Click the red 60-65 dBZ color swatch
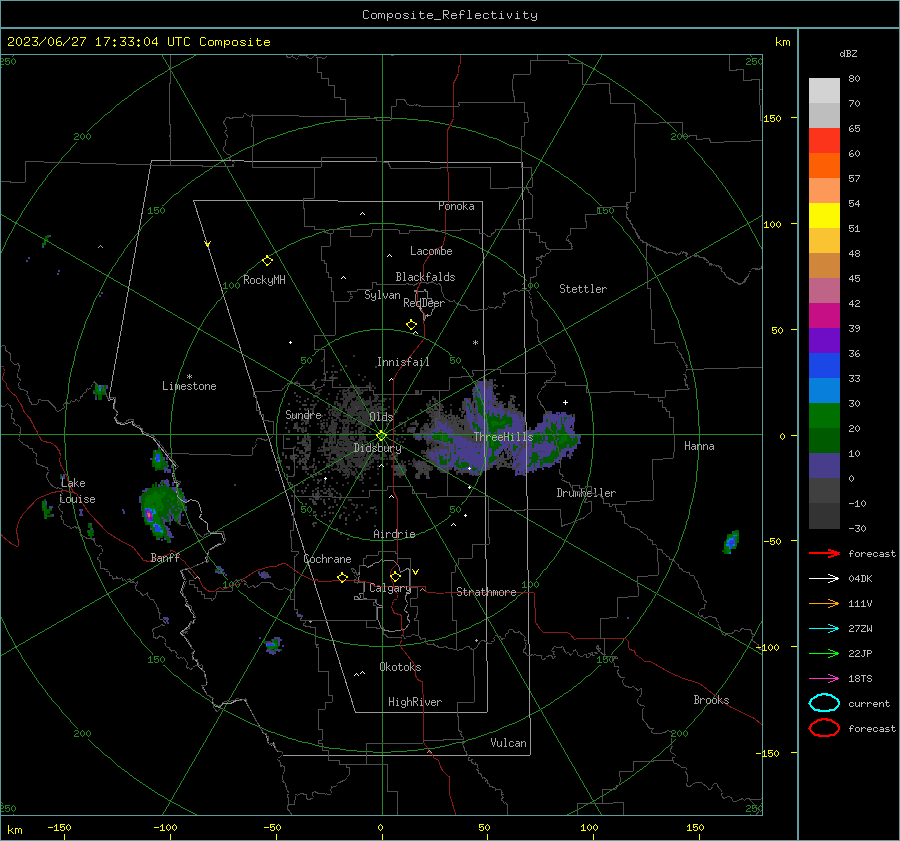The image size is (900, 841). (x=824, y=141)
